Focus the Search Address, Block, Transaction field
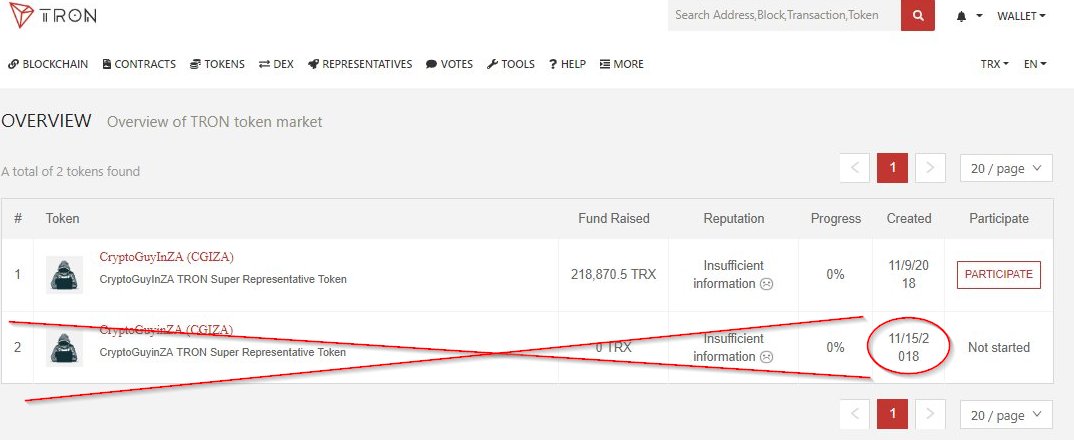 [784, 15]
